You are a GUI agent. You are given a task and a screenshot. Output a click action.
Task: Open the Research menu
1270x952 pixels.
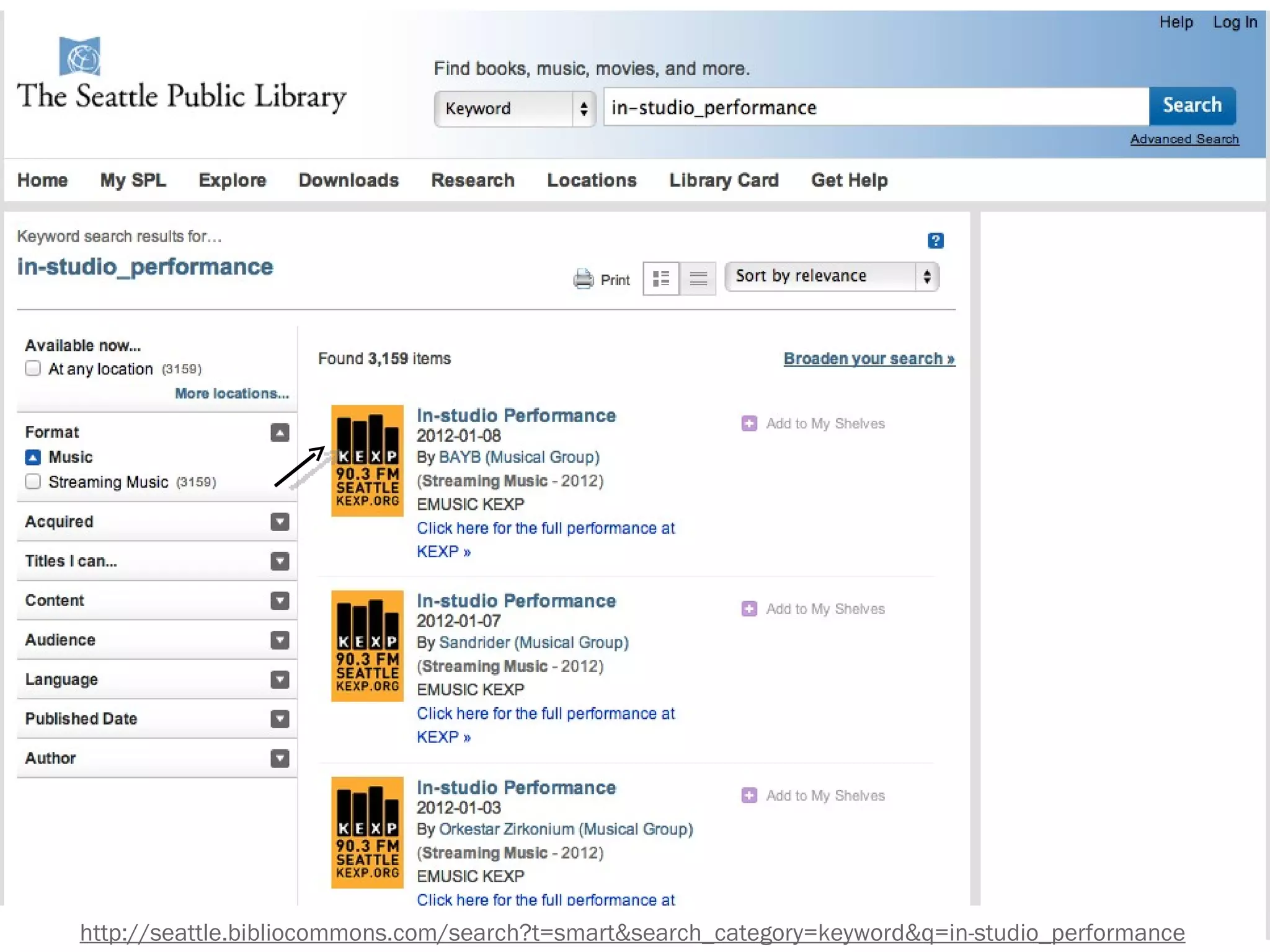tap(473, 180)
